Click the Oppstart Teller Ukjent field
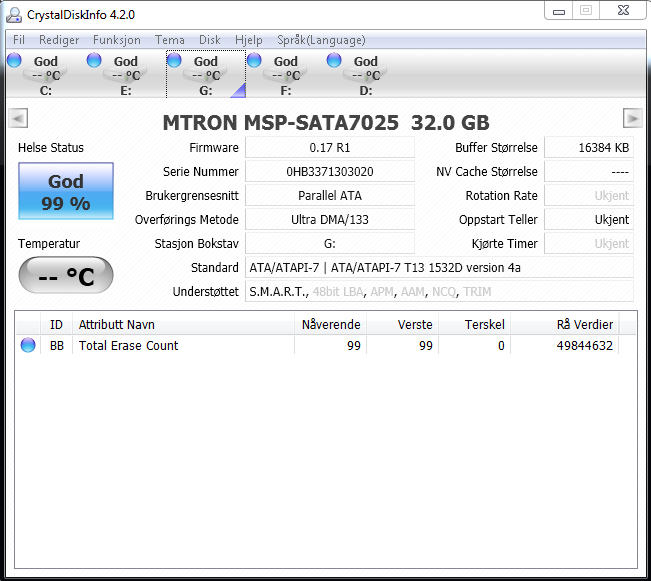 (589, 220)
